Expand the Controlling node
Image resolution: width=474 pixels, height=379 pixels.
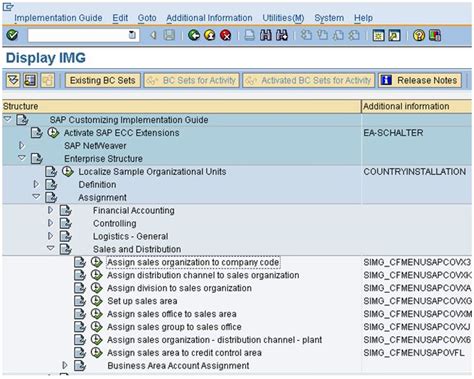click(x=50, y=223)
